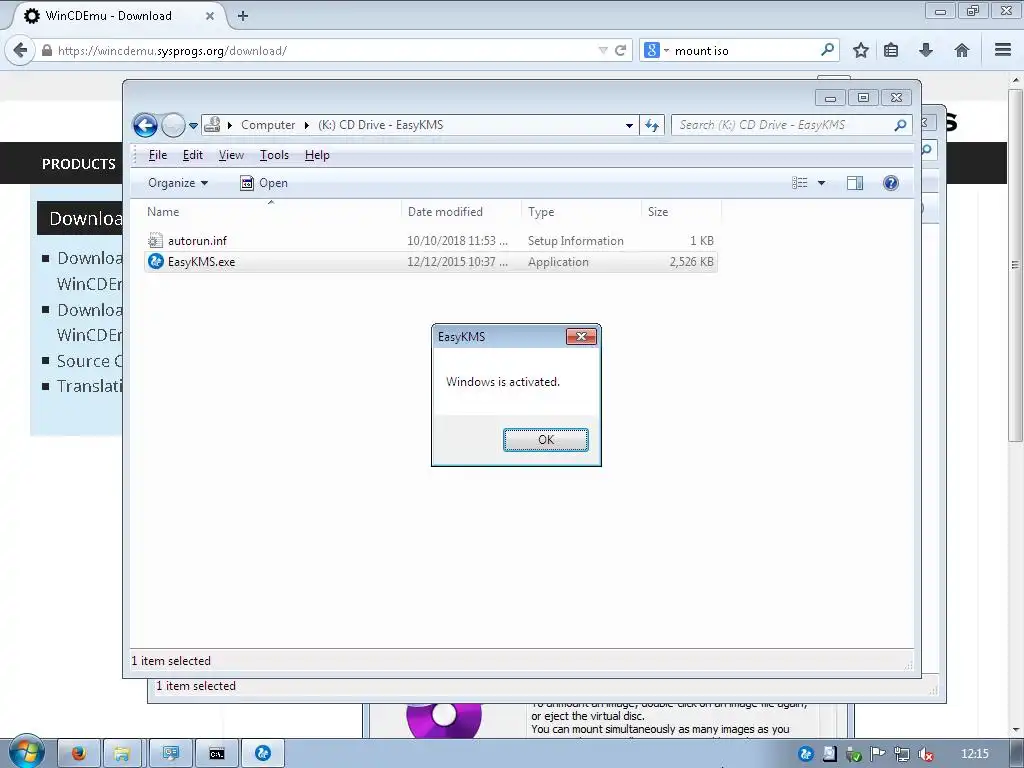Click OK in the EasyKMS dialog
Viewport: 1024px width, 768px height.
click(545, 440)
